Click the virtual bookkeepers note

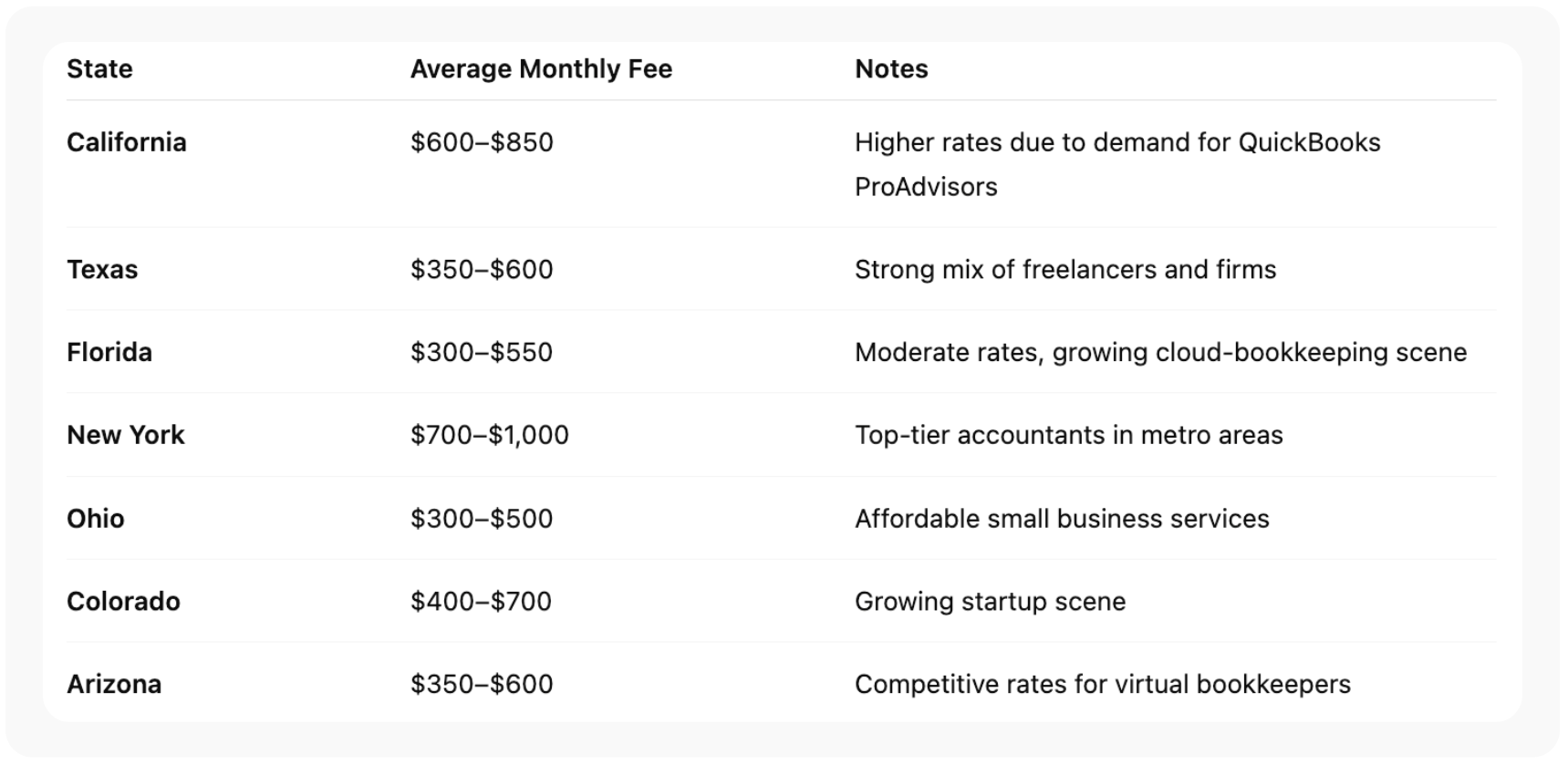pos(1102,685)
